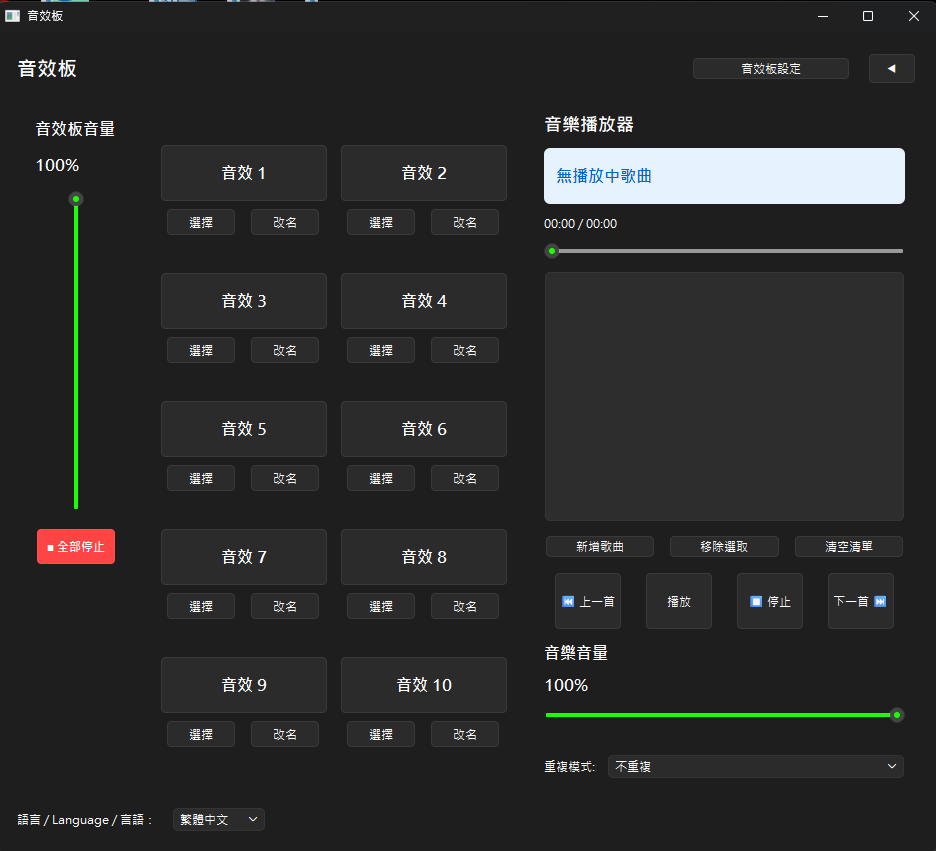Skip to next track 下一首

pos(861,601)
